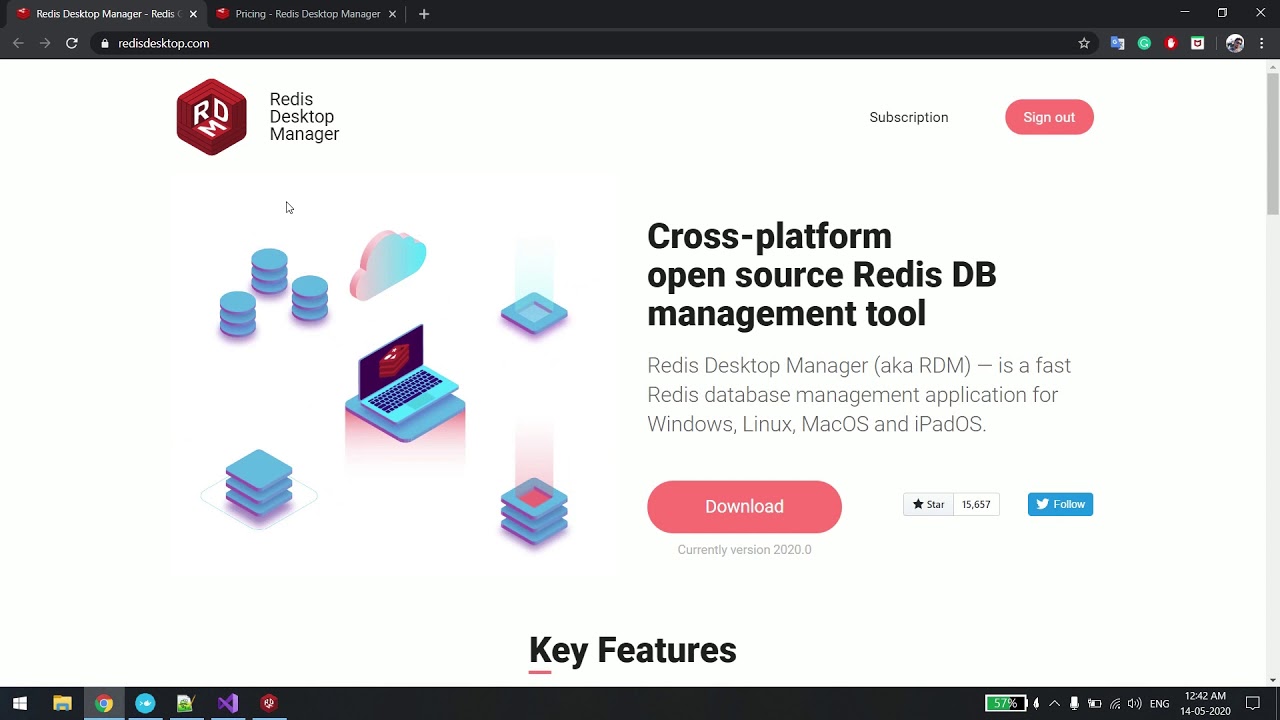Viewport: 1280px width, 720px height.
Task: Open the Pocket extension icon
Action: coord(1198,43)
